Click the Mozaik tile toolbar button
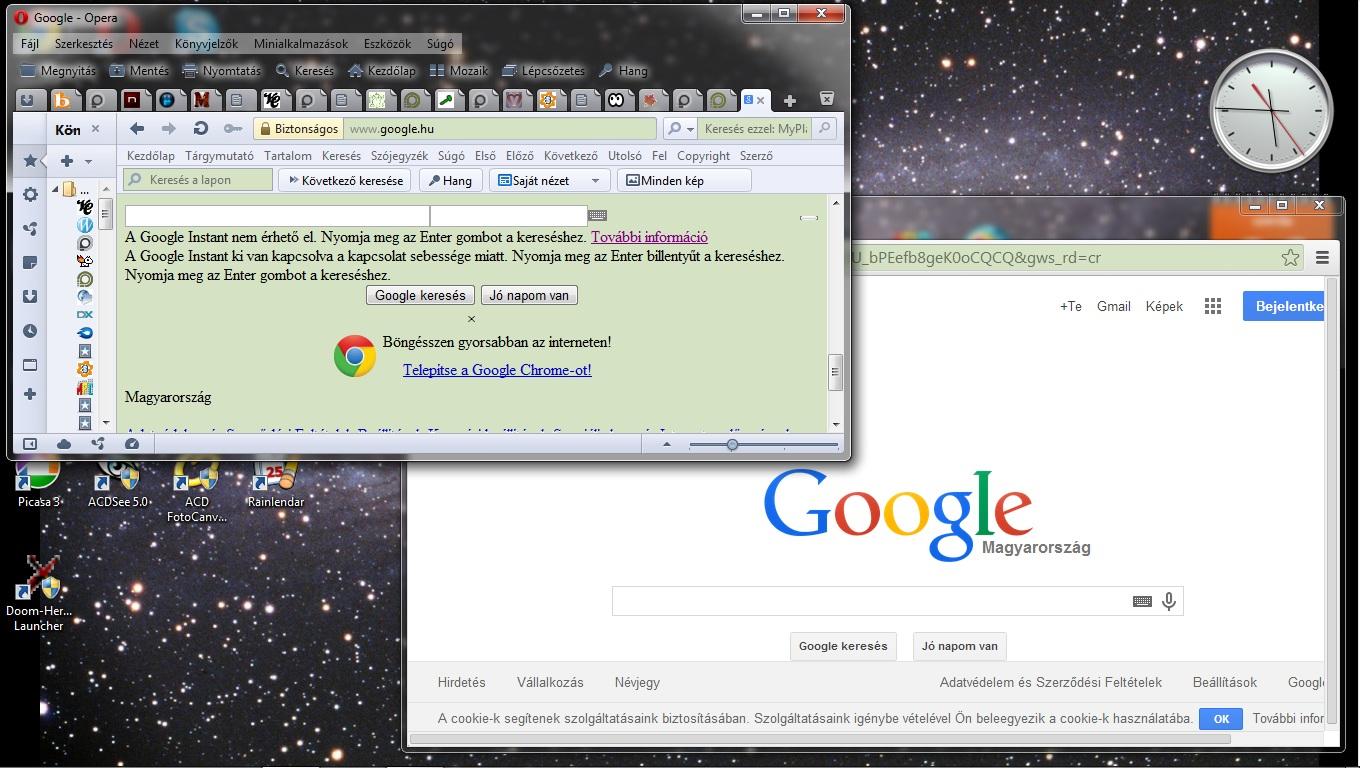1360x768 pixels. pyautogui.click(x=458, y=71)
